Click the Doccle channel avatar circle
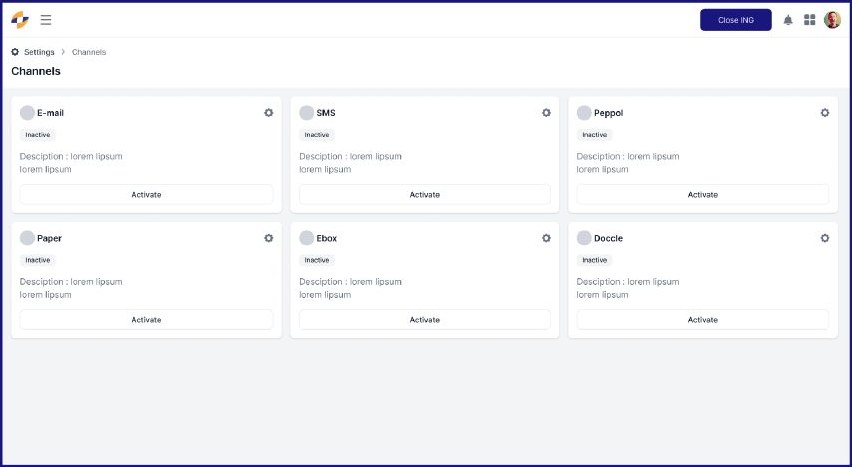The height and width of the screenshot is (467, 852). pos(584,238)
